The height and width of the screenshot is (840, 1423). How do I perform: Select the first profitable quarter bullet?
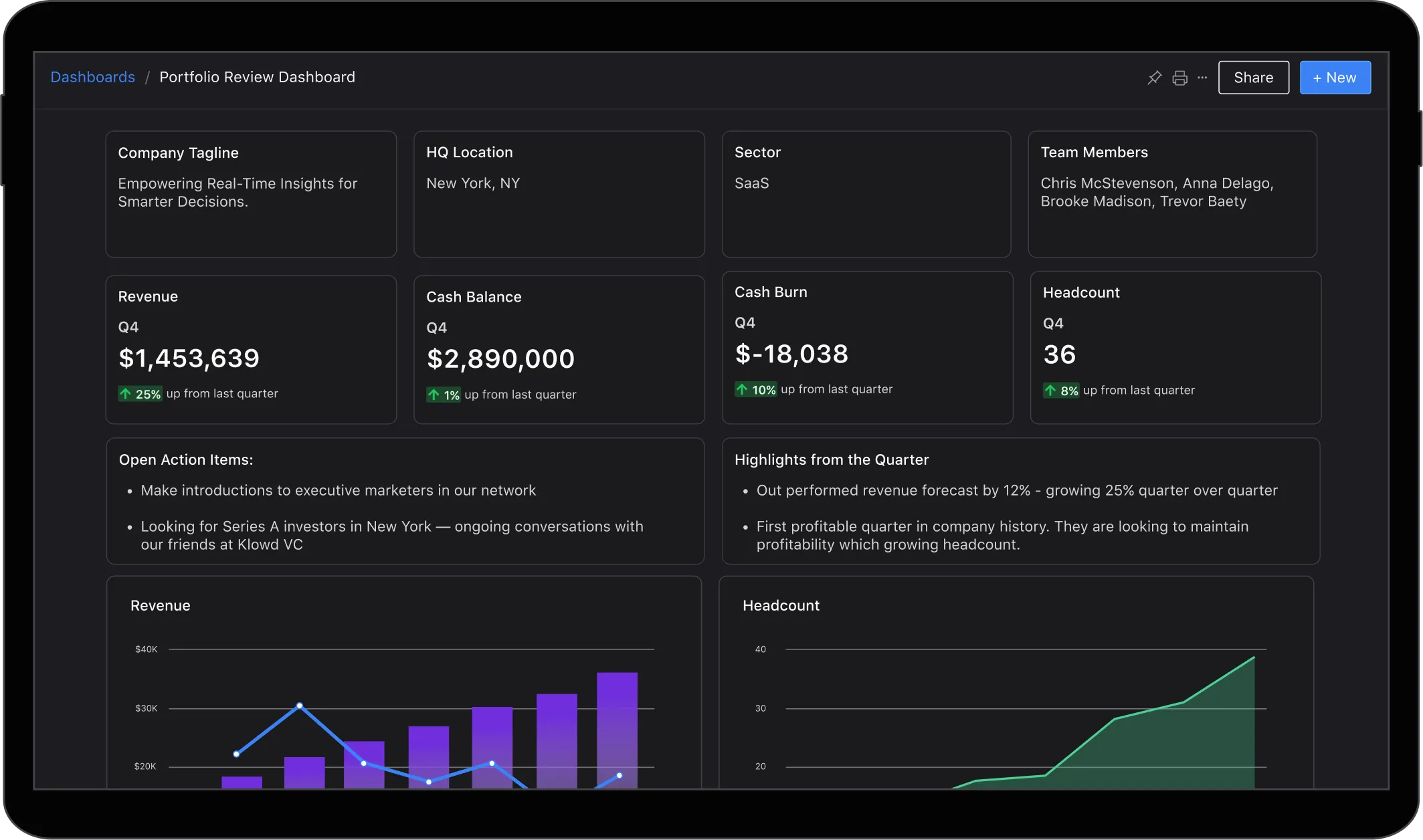coord(1002,535)
